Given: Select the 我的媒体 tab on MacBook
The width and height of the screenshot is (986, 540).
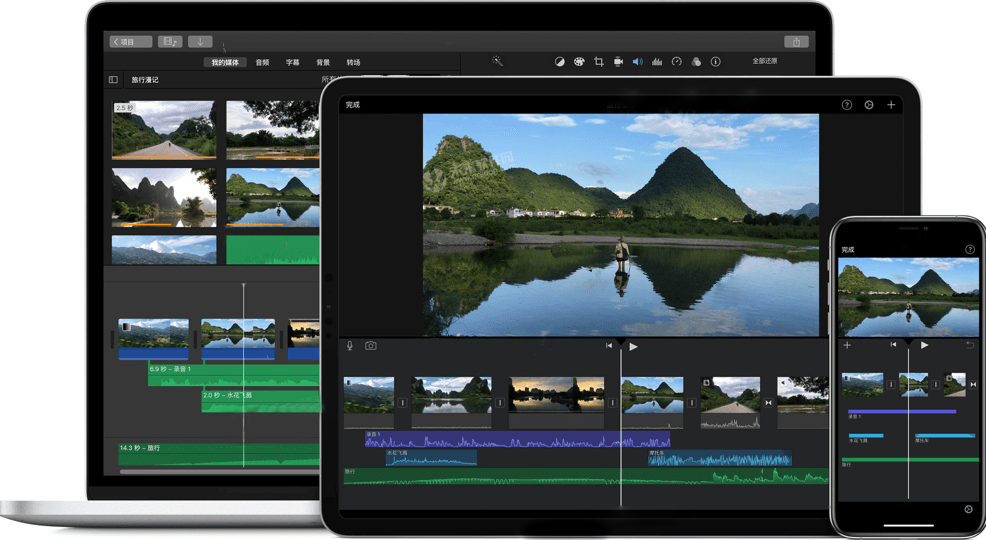Looking at the screenshot, I should (225, 62).
